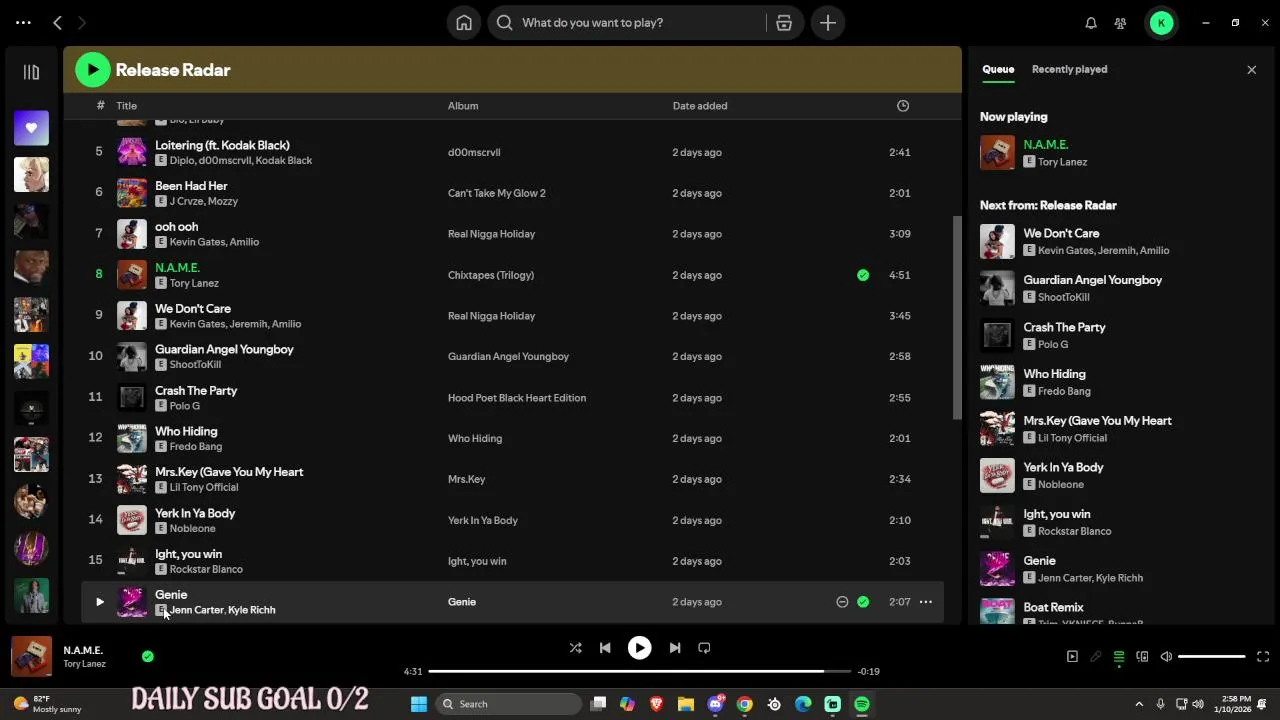
Task: Expand Your Library sidebar icon
Action: (x=31, y=72)
